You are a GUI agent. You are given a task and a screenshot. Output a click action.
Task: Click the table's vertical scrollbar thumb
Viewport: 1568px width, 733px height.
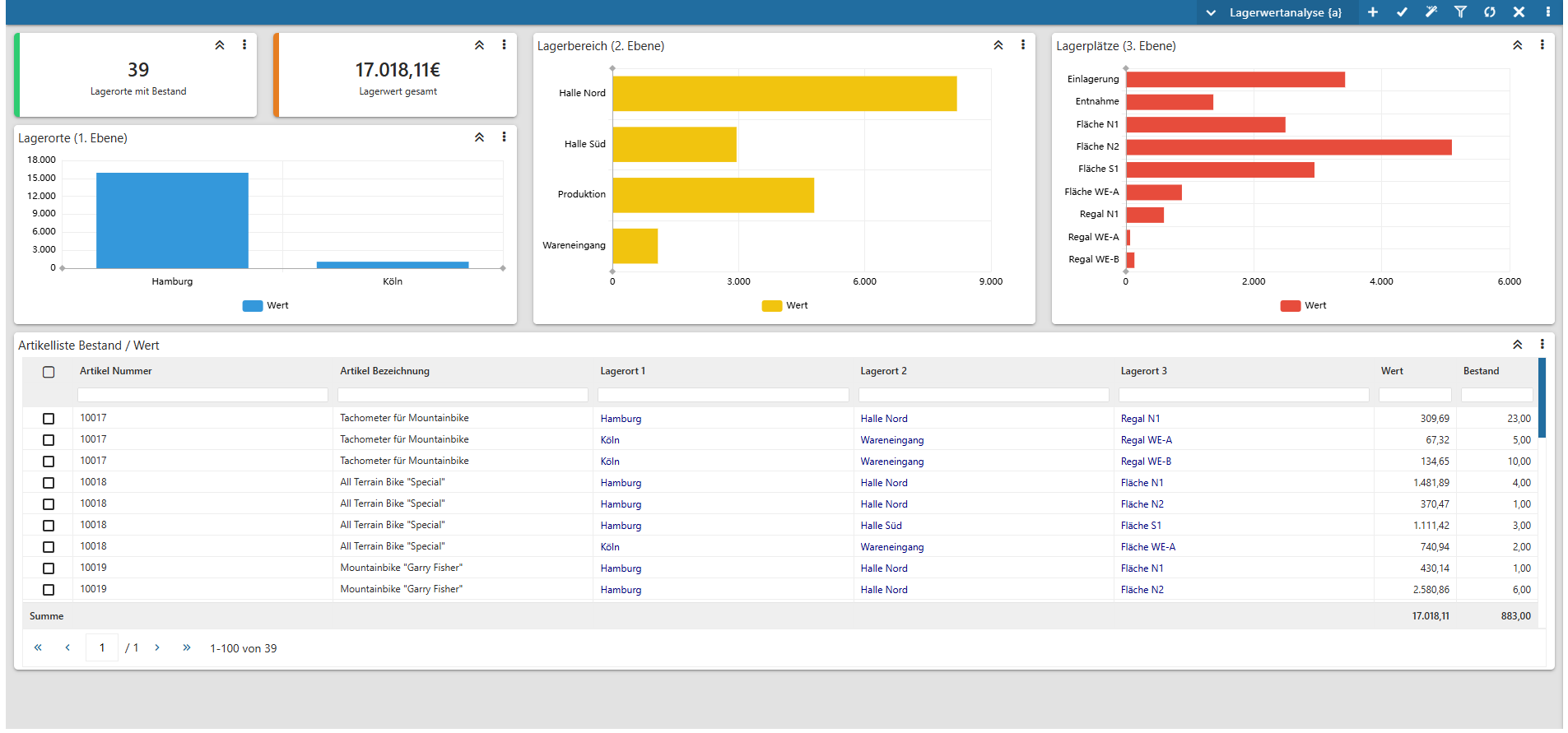coord(1542,397)
